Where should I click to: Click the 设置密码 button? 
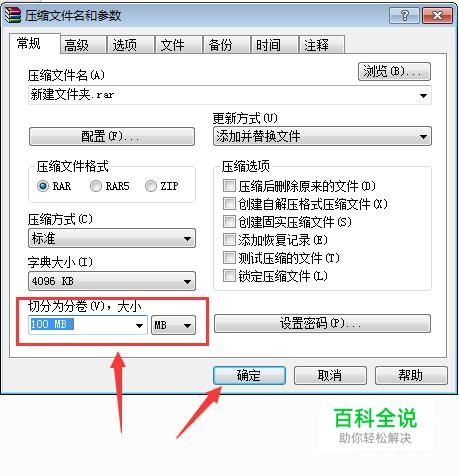[322, 323]
